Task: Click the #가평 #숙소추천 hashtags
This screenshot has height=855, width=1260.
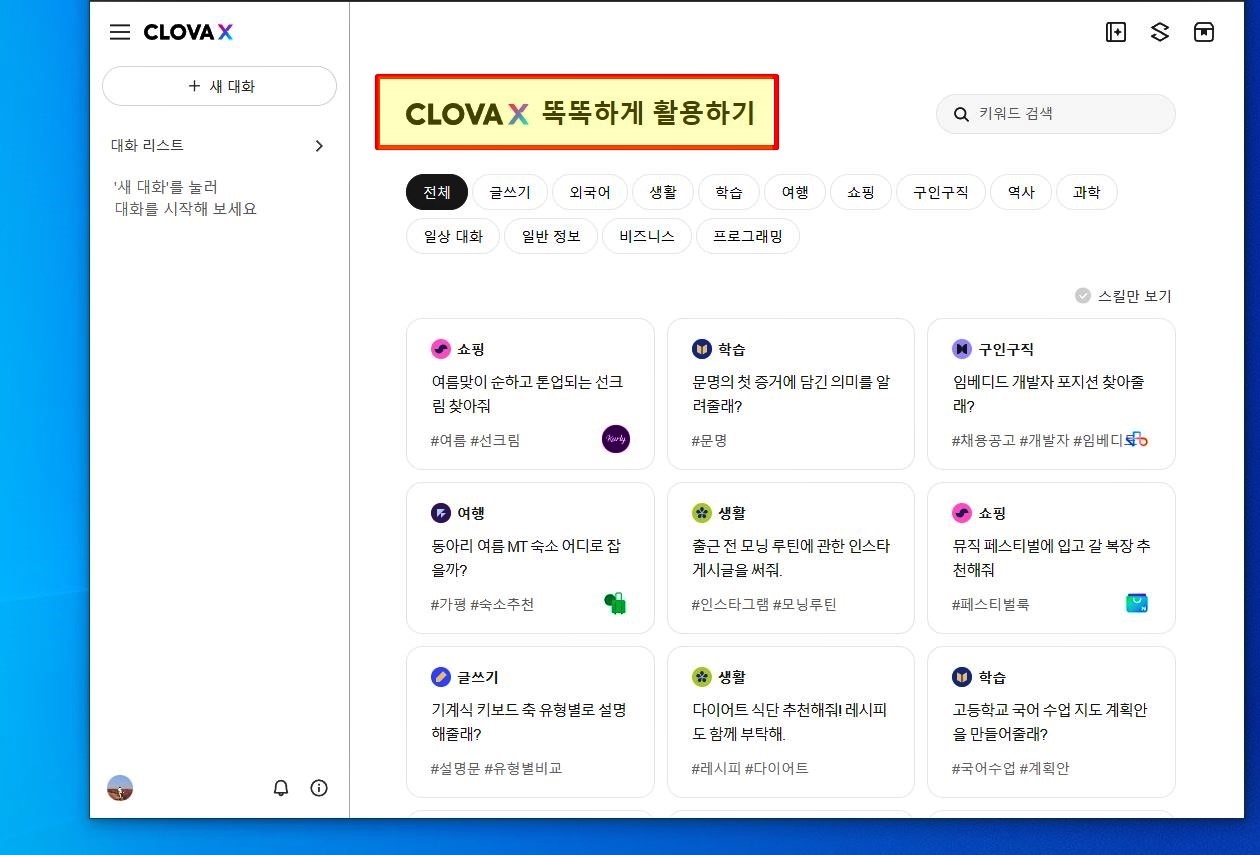Action: point(482,604)
